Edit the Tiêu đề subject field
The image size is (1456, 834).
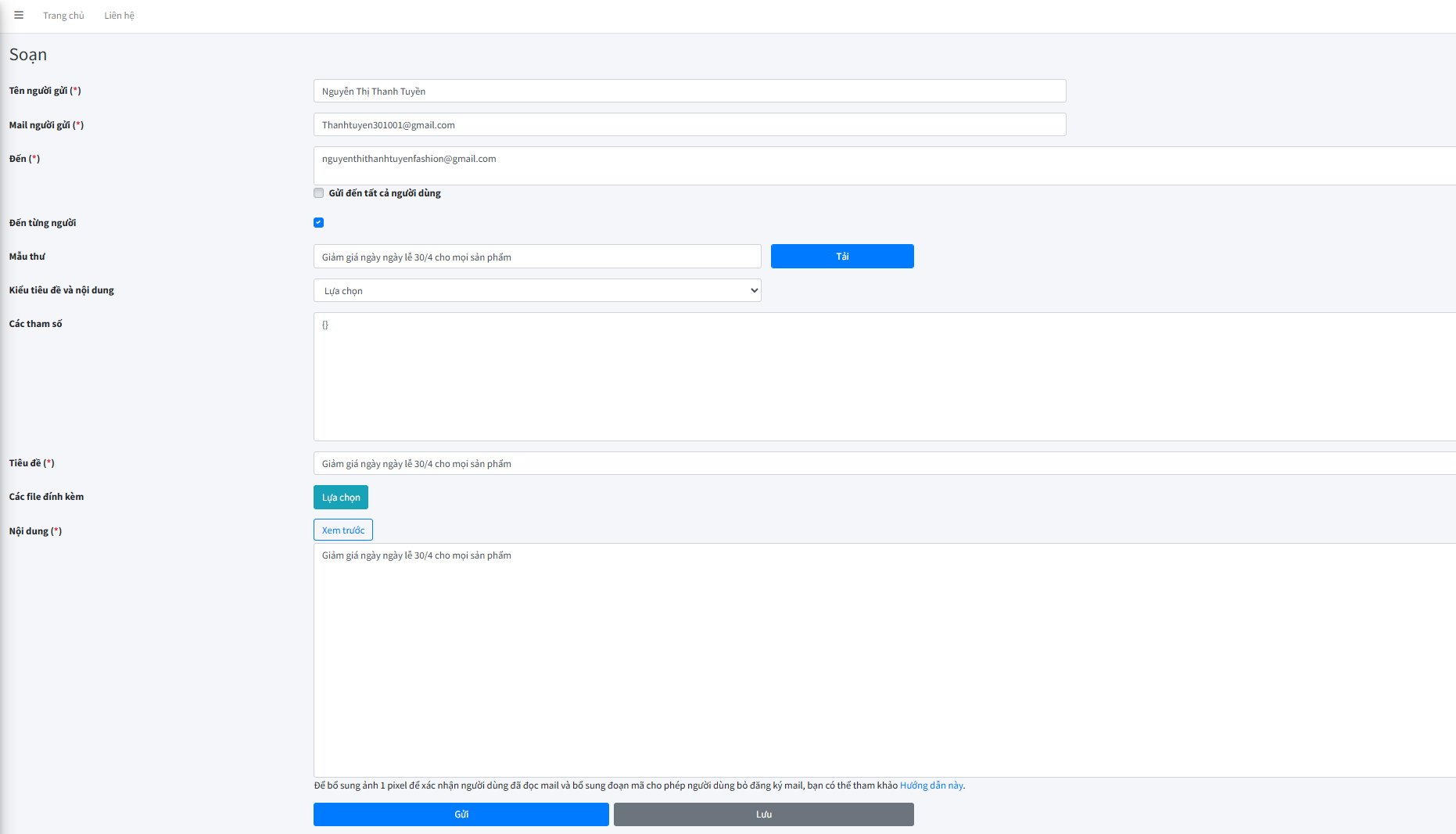tap(884, 463)
